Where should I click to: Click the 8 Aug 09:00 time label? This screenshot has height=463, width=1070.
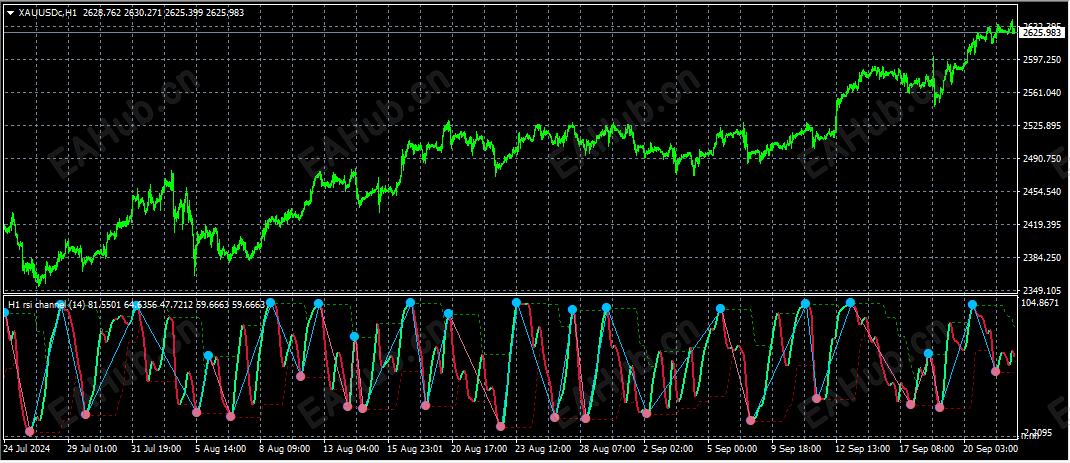tap(284, 449)
